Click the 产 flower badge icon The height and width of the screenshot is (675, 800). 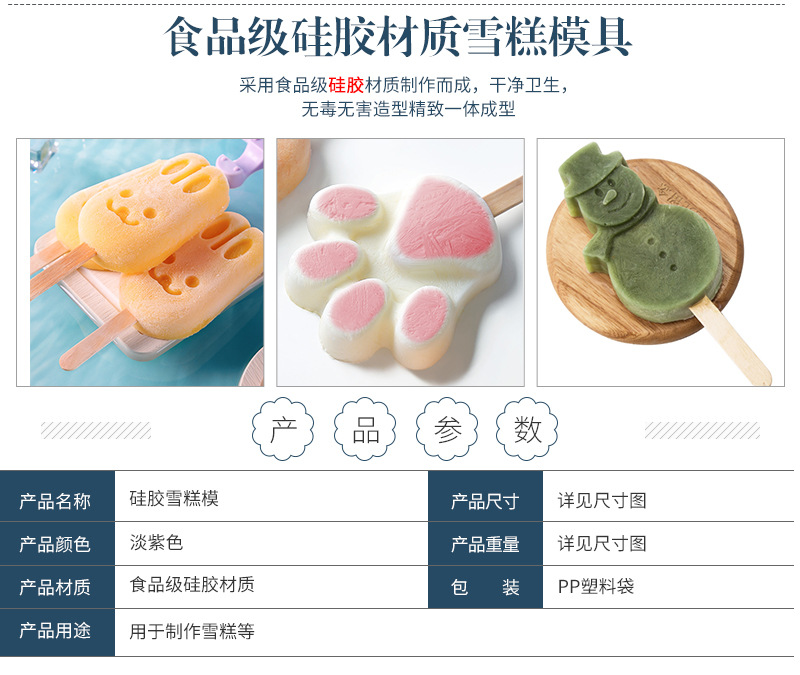(283, 429)
